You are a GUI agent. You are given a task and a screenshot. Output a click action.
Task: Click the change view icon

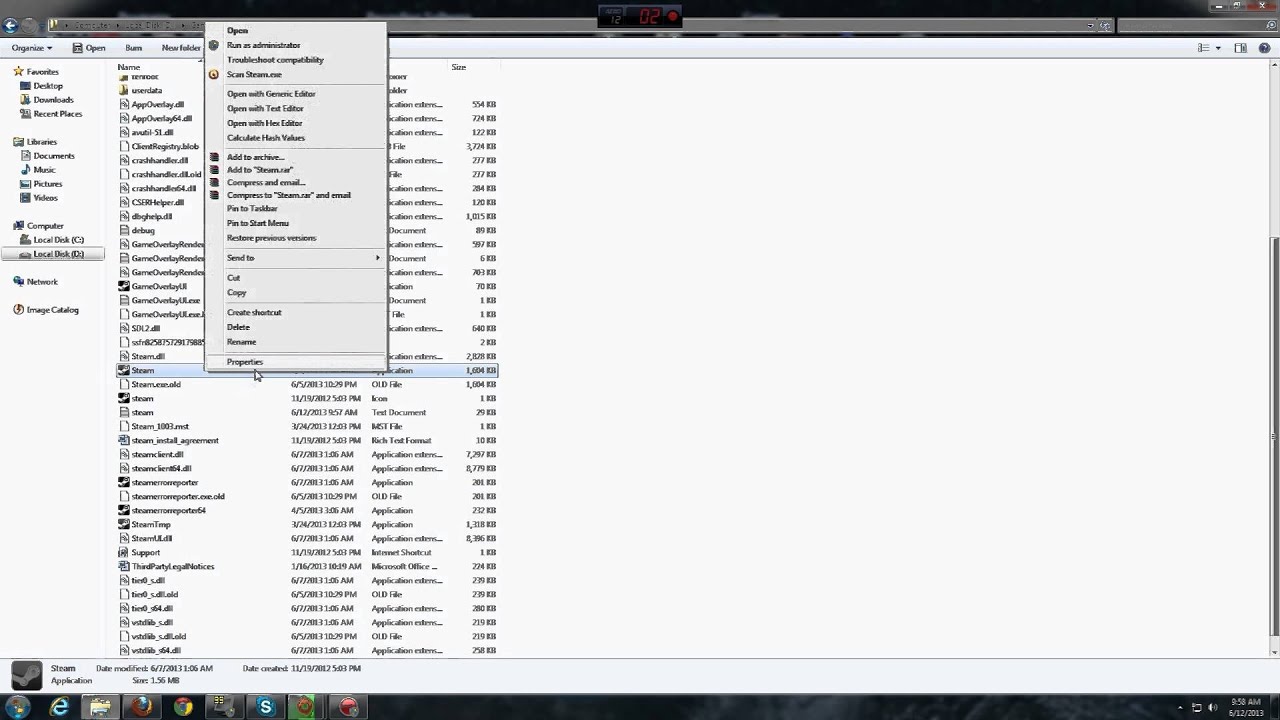pyautogui.click(x=1204, y=48)
